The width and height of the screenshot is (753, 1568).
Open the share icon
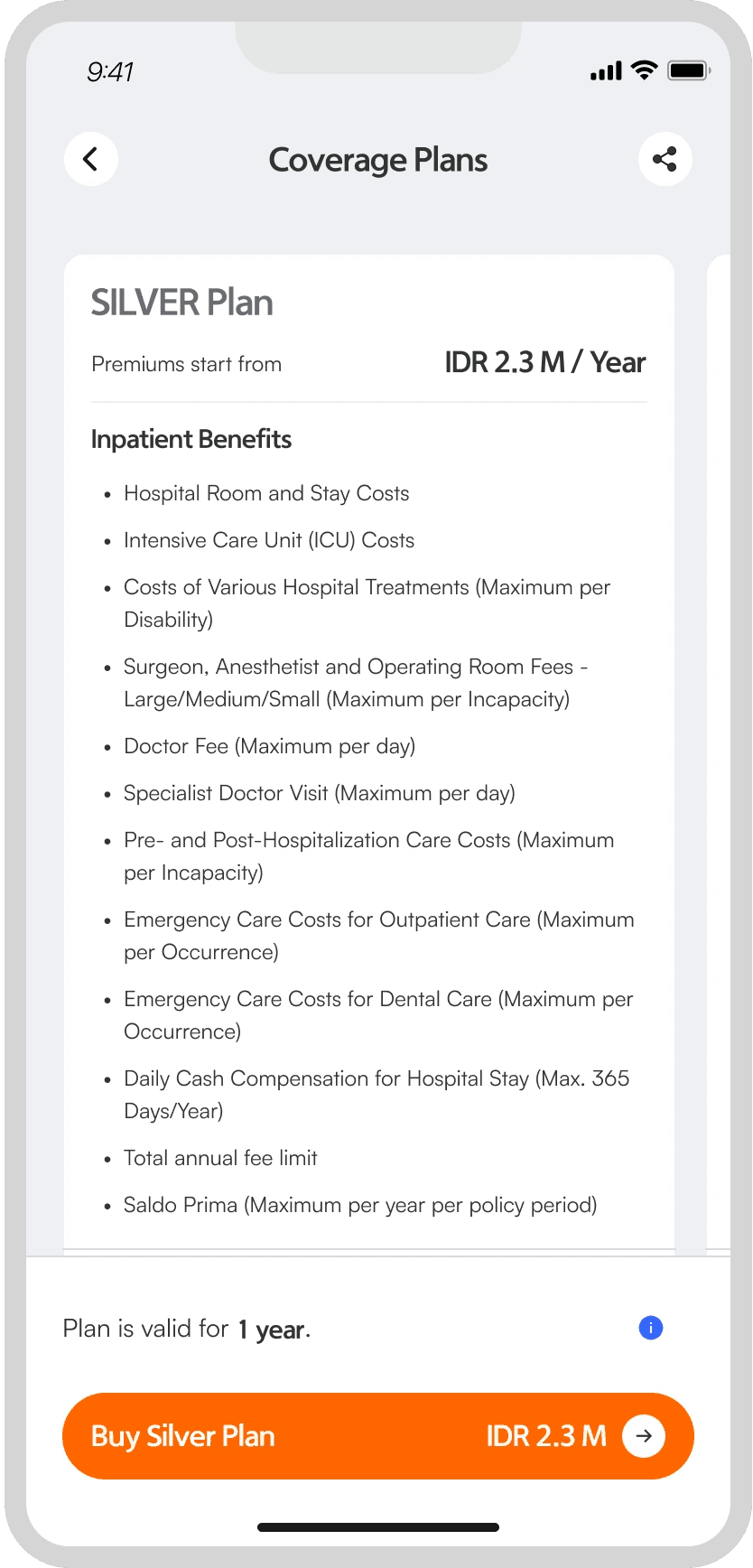665,160
